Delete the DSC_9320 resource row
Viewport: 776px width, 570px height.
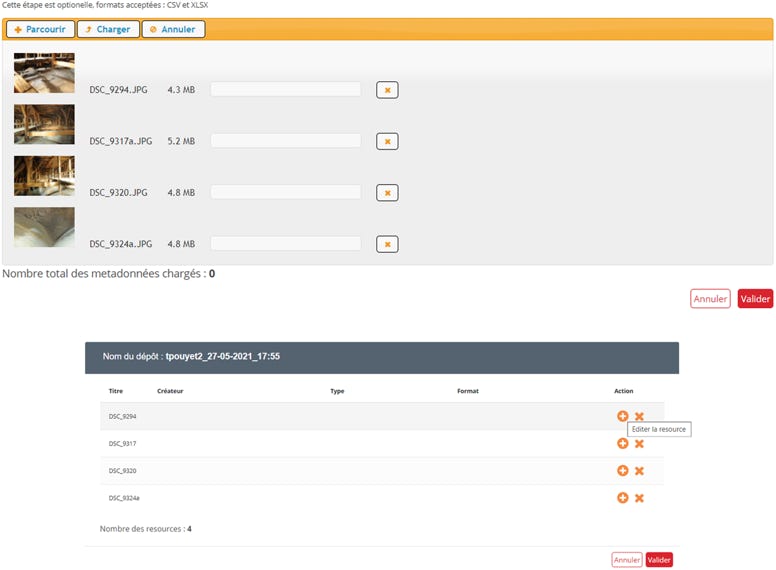pos(640,470)
